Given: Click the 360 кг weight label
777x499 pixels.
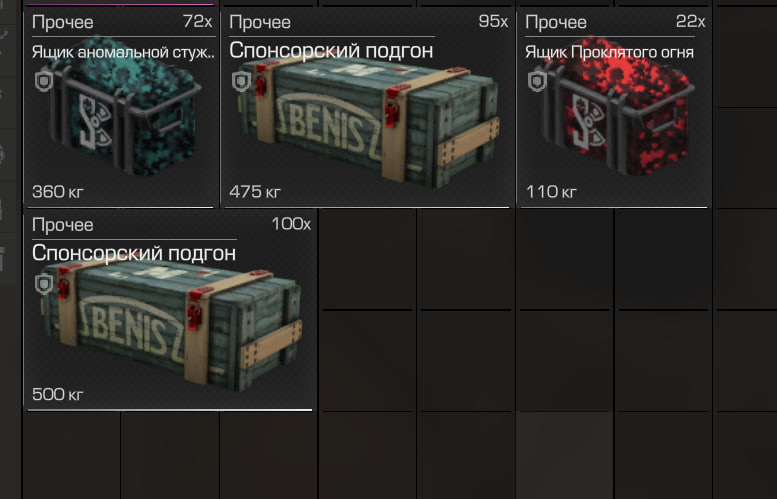Looking at the screenshot, I should 58,191.
